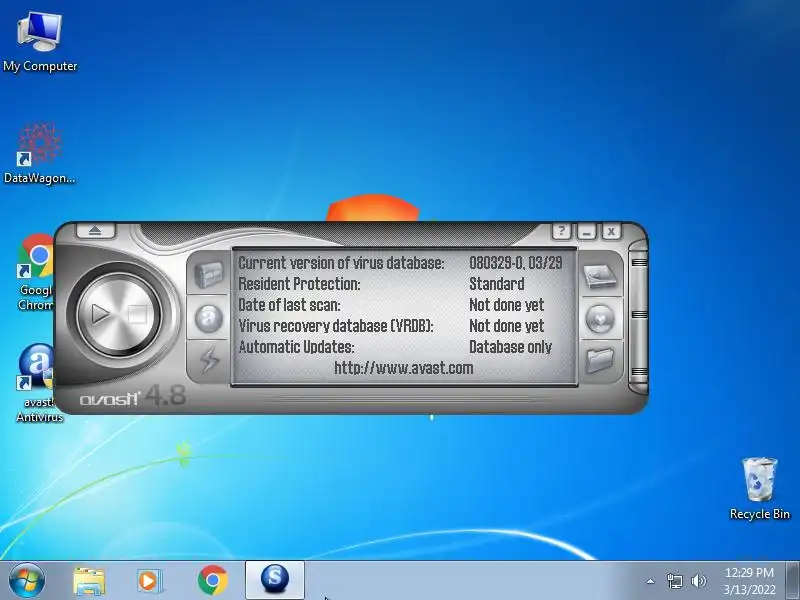Screen dimensions: 800x600
Task: Open avast help question mark button
Action: [x=561, y=231]
